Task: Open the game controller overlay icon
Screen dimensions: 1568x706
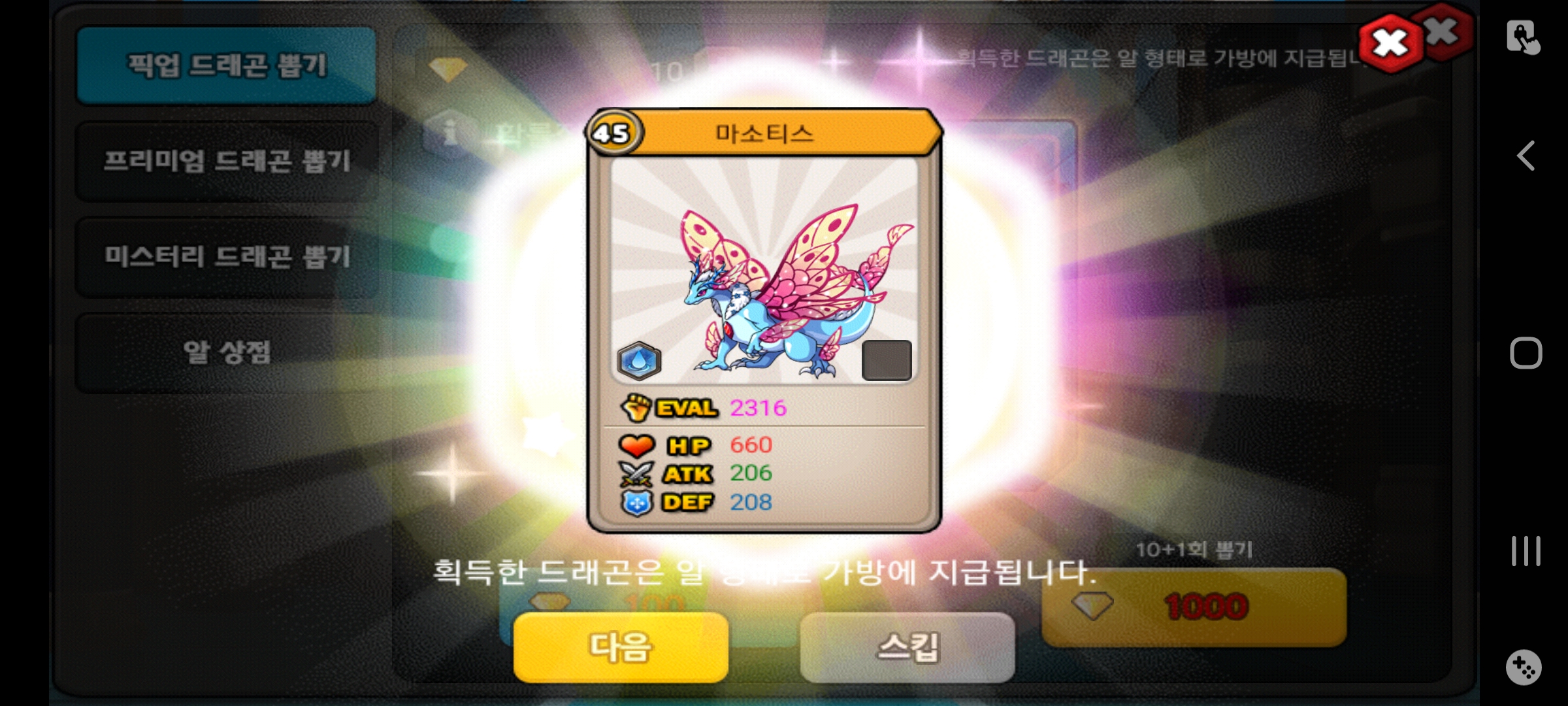Action: coord(1524,667)
